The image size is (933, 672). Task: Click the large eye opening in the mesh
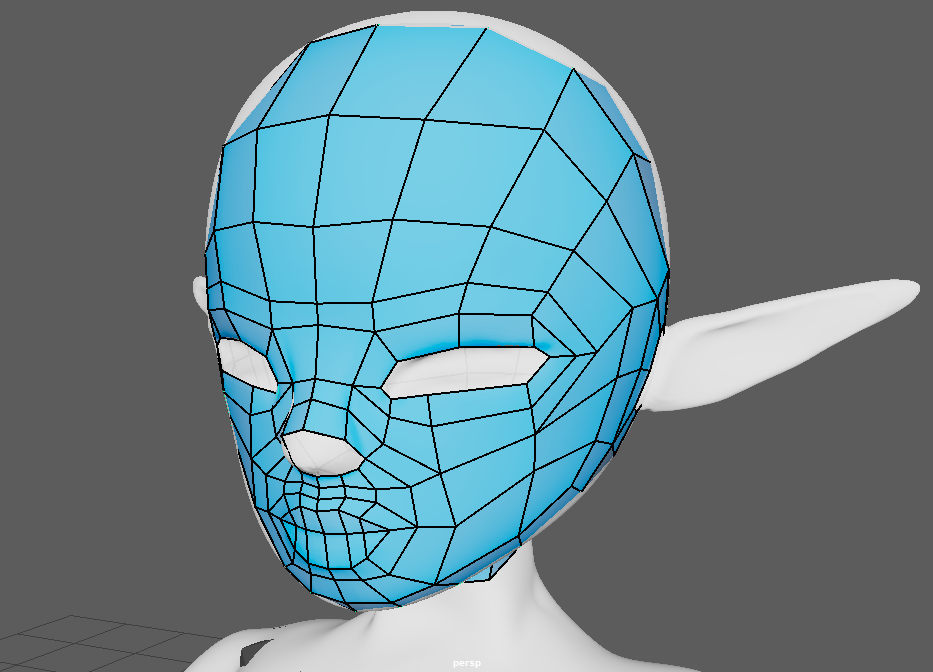[467, 372]
